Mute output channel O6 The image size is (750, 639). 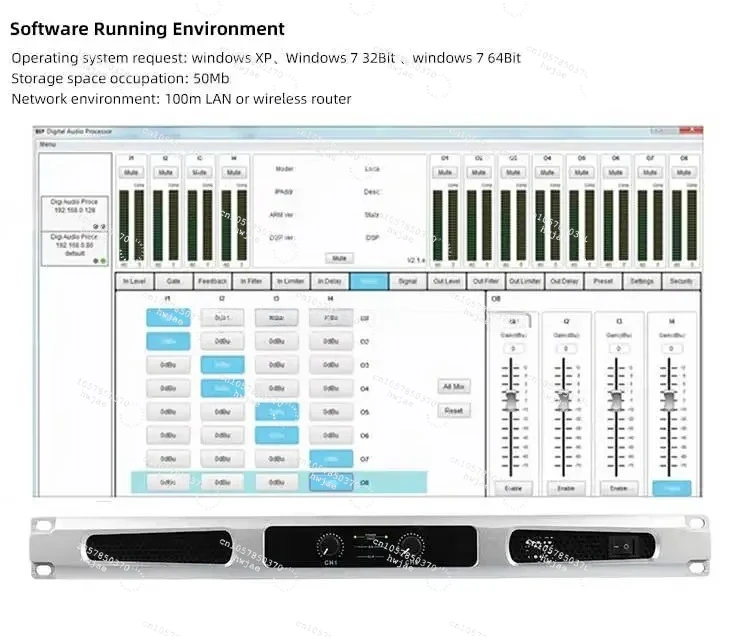point(616,172)
